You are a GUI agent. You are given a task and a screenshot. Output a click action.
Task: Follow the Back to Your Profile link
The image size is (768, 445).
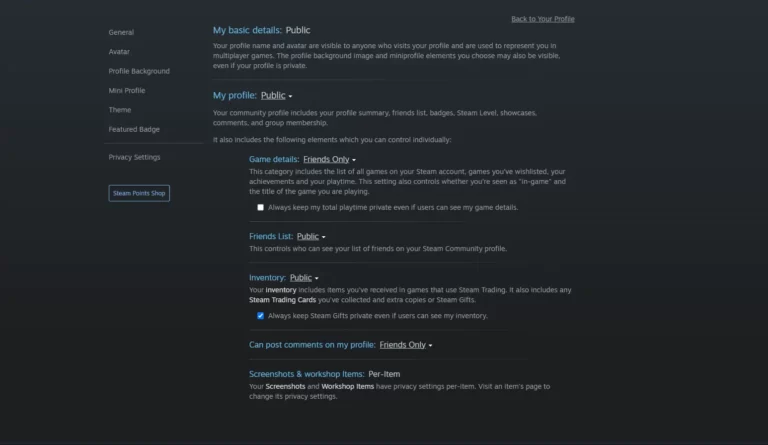(x=543, y=19)
